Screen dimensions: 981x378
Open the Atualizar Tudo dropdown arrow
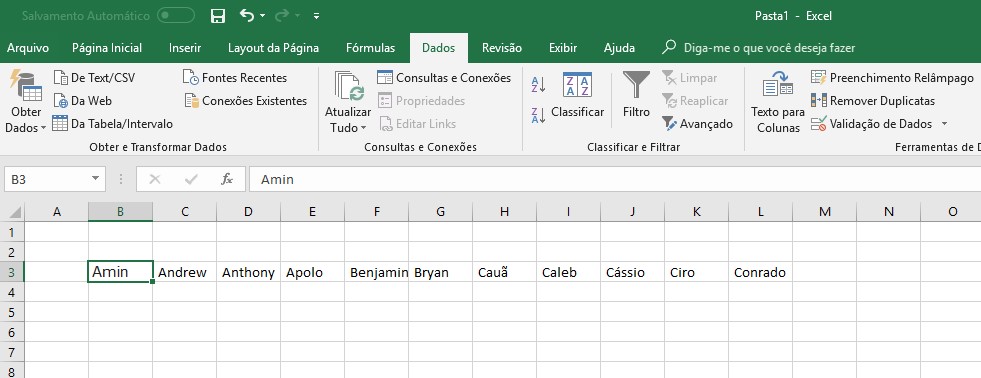363,128
